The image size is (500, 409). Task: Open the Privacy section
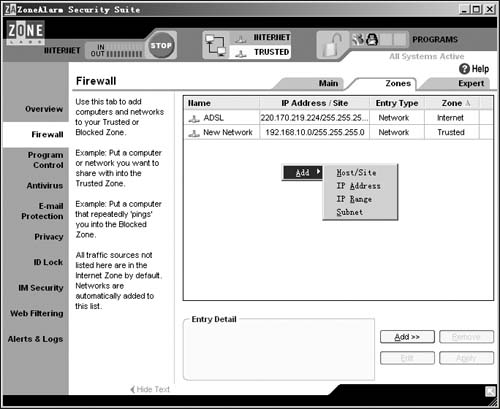pyautogui.click(x=49, y=237)
